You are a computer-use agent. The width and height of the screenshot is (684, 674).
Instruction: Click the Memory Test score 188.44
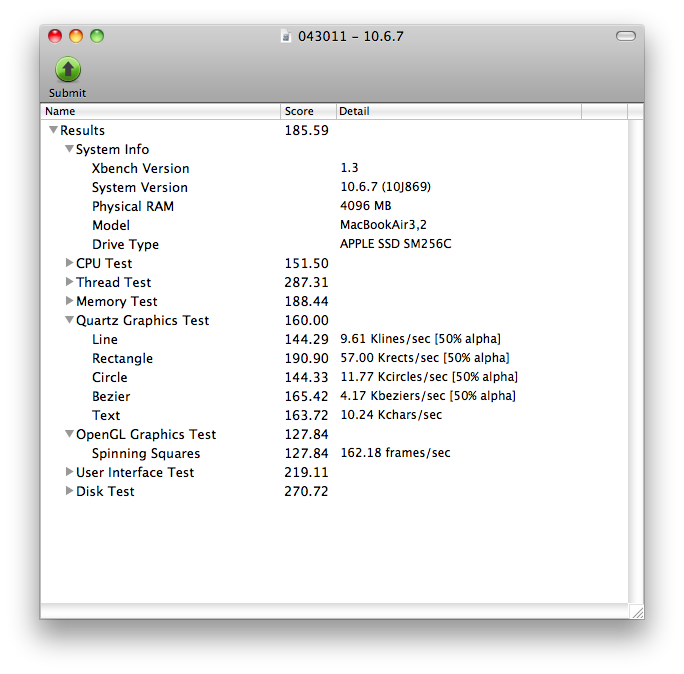[x=307, y=301]
